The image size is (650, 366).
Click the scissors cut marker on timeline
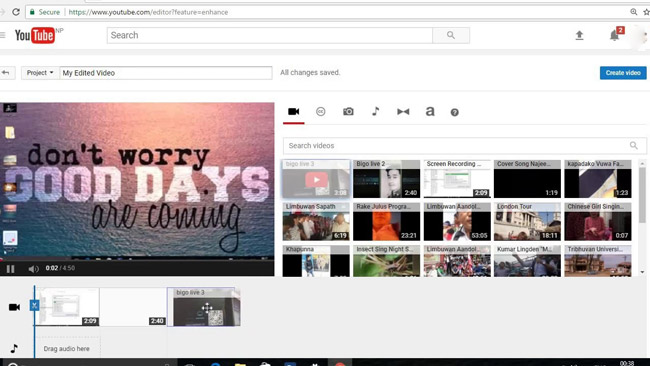[x=34, y=306]
